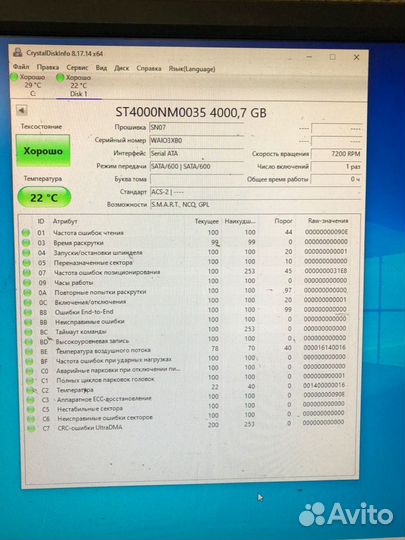Click status icon for Нестабильные сектора
The width and height of the screenshot is (405, 540).
coord(31,409)
